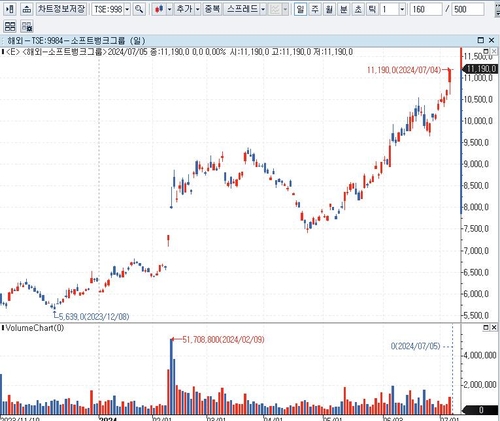Screen dimensions: 500x421
Task: Click the volume label 0(2024/07/05)
Action: click(x=415, y=346)
